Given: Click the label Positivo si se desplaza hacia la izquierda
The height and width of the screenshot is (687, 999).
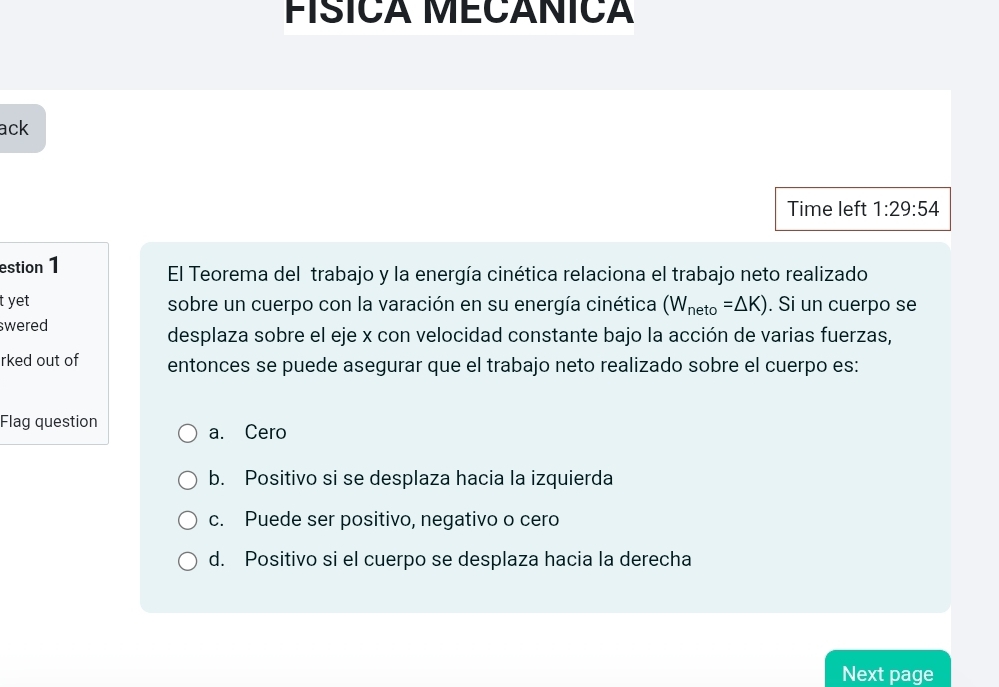Looking at the screenshot, I should [429, 478].
